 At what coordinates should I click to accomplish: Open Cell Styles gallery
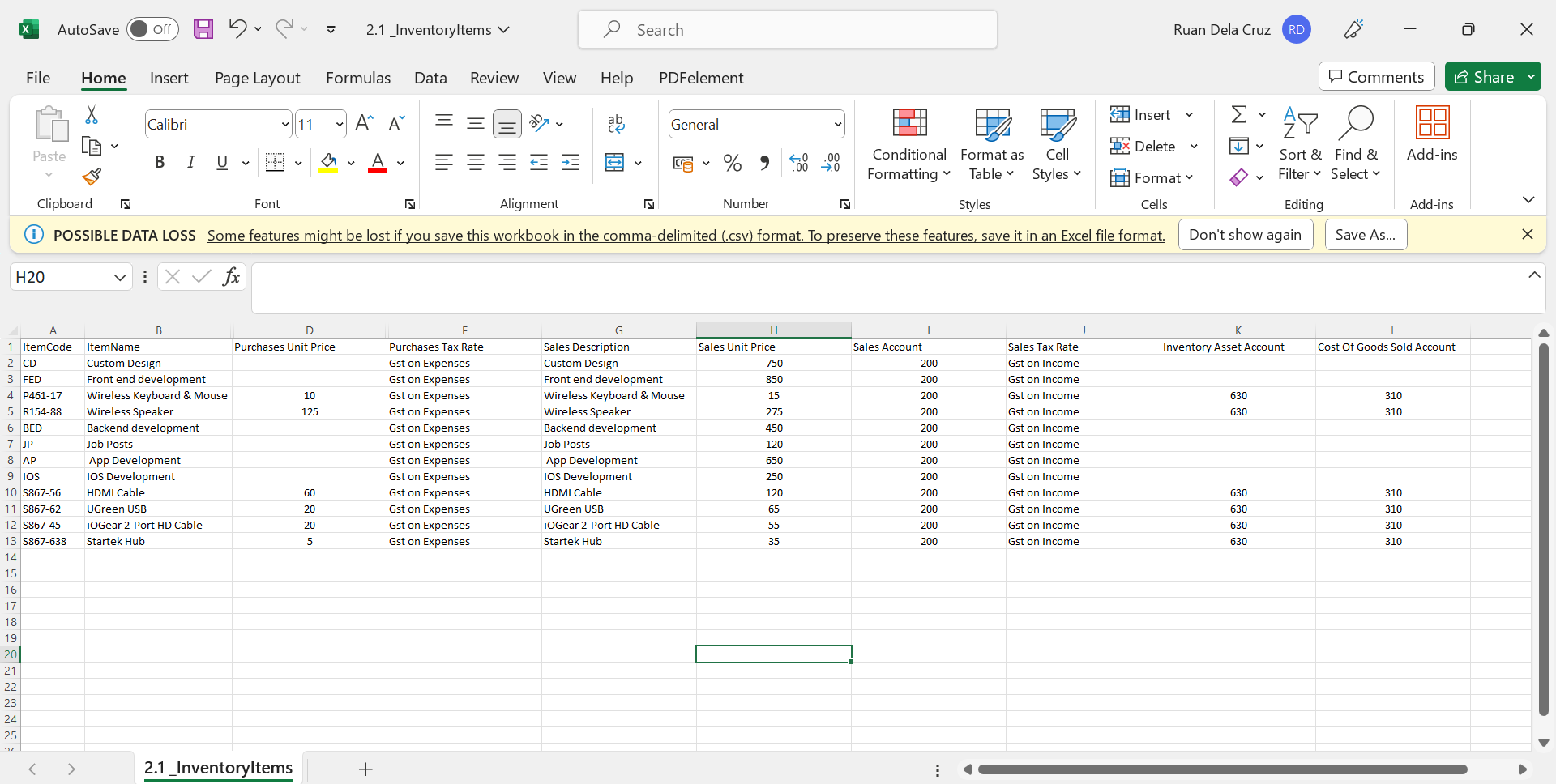1057,145
